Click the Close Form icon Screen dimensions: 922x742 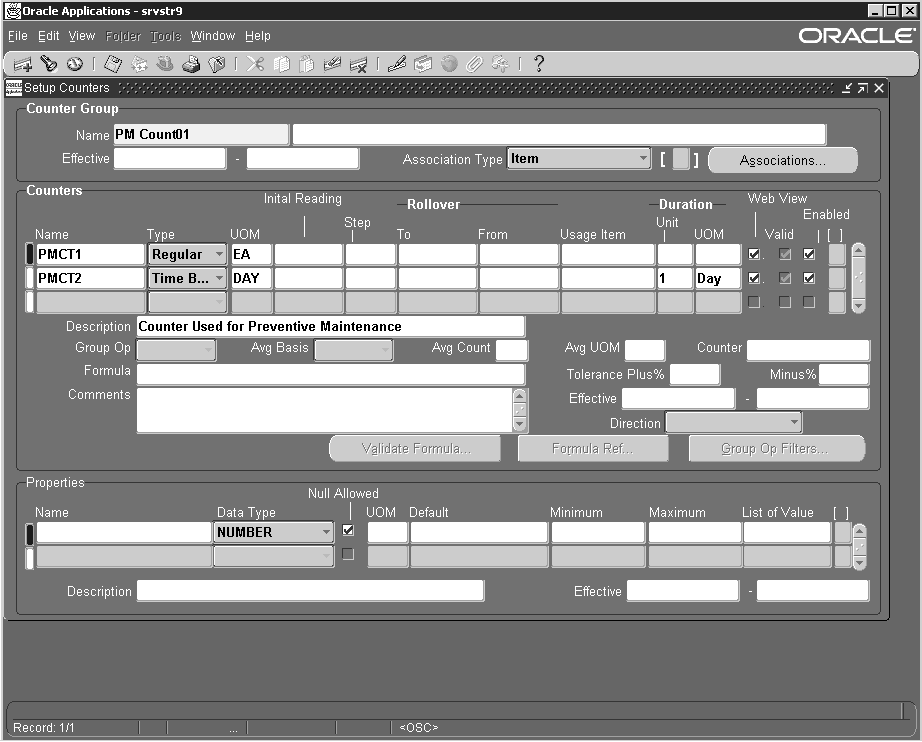(216, 63)
